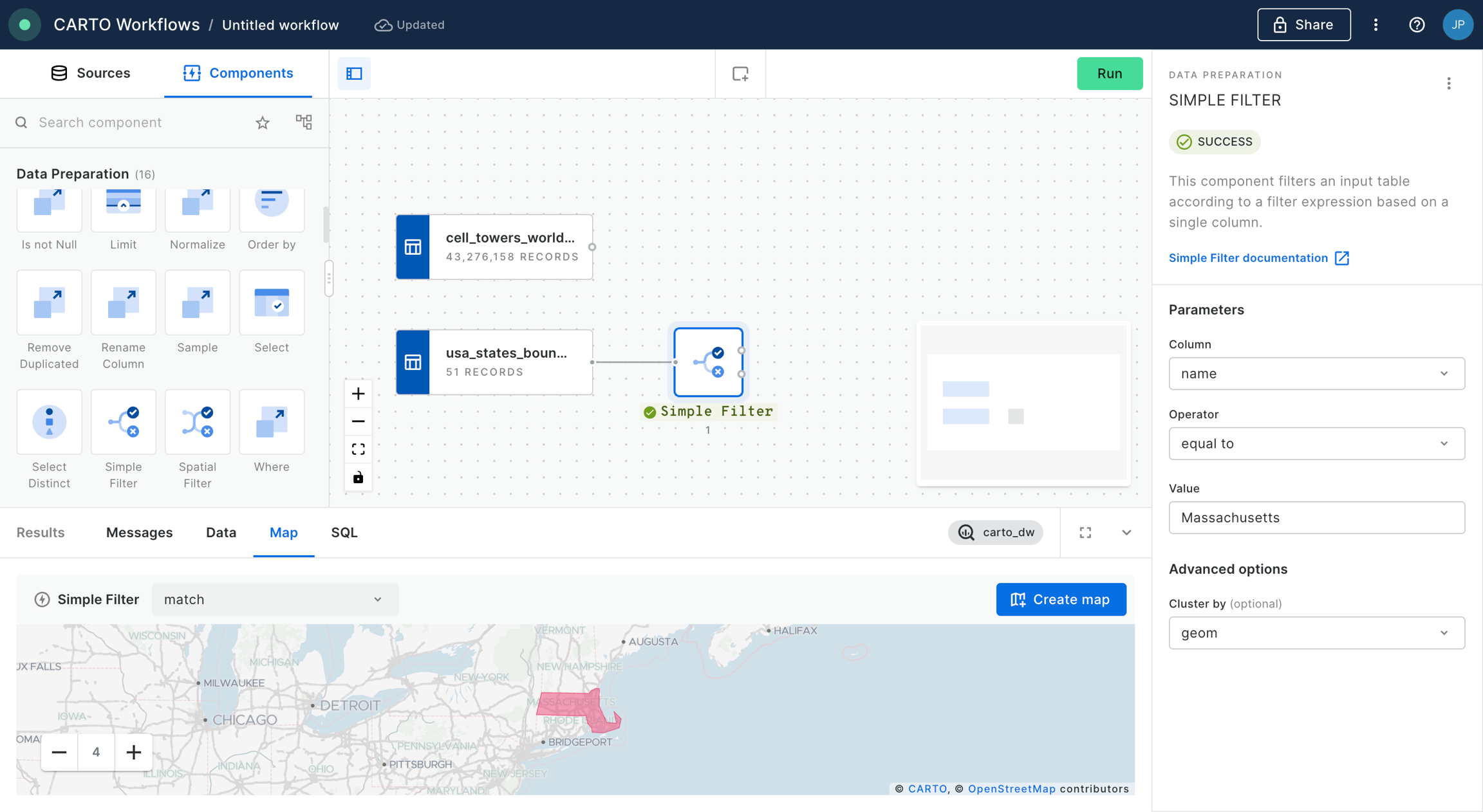This screenshot has height=812, width=1483.
Task: Click the Select Distinct component
Action: tap(49, 423)
